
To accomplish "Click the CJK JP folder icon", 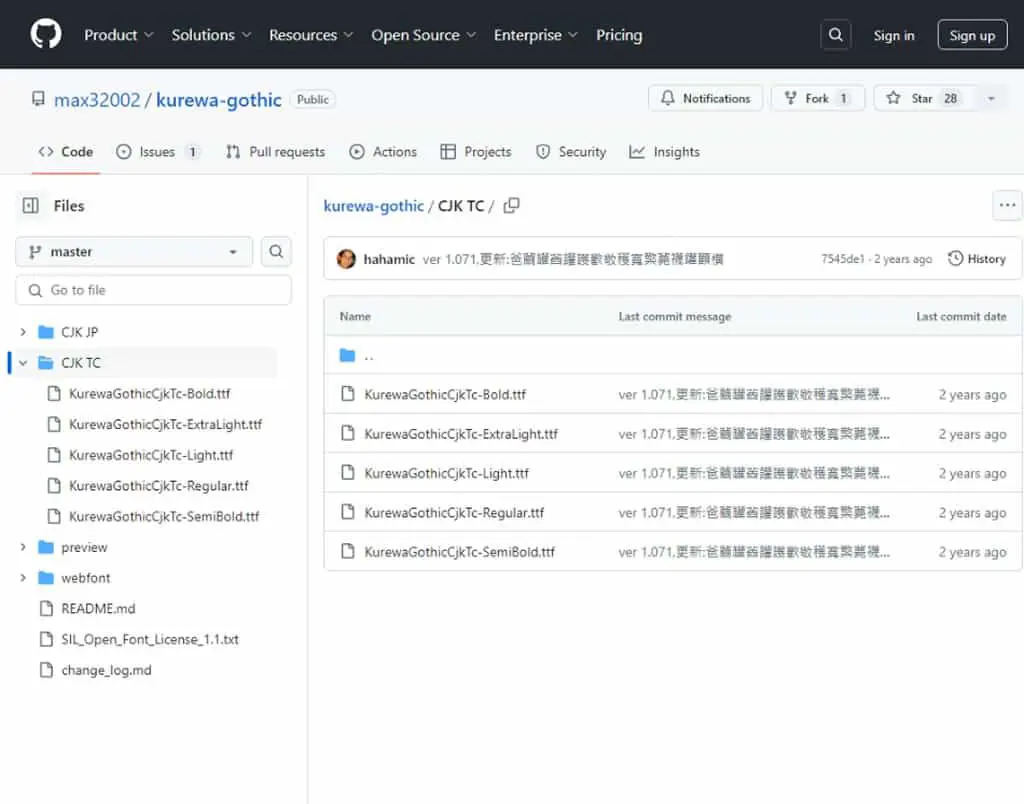I will pos(46,332).
